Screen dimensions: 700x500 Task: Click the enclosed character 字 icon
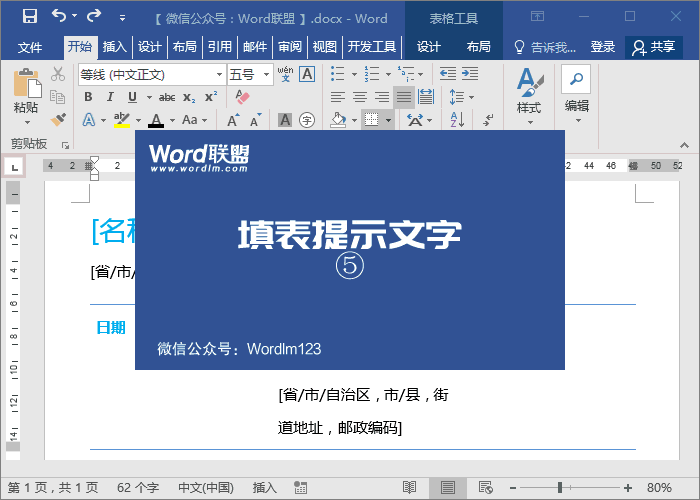pos(307,120)
